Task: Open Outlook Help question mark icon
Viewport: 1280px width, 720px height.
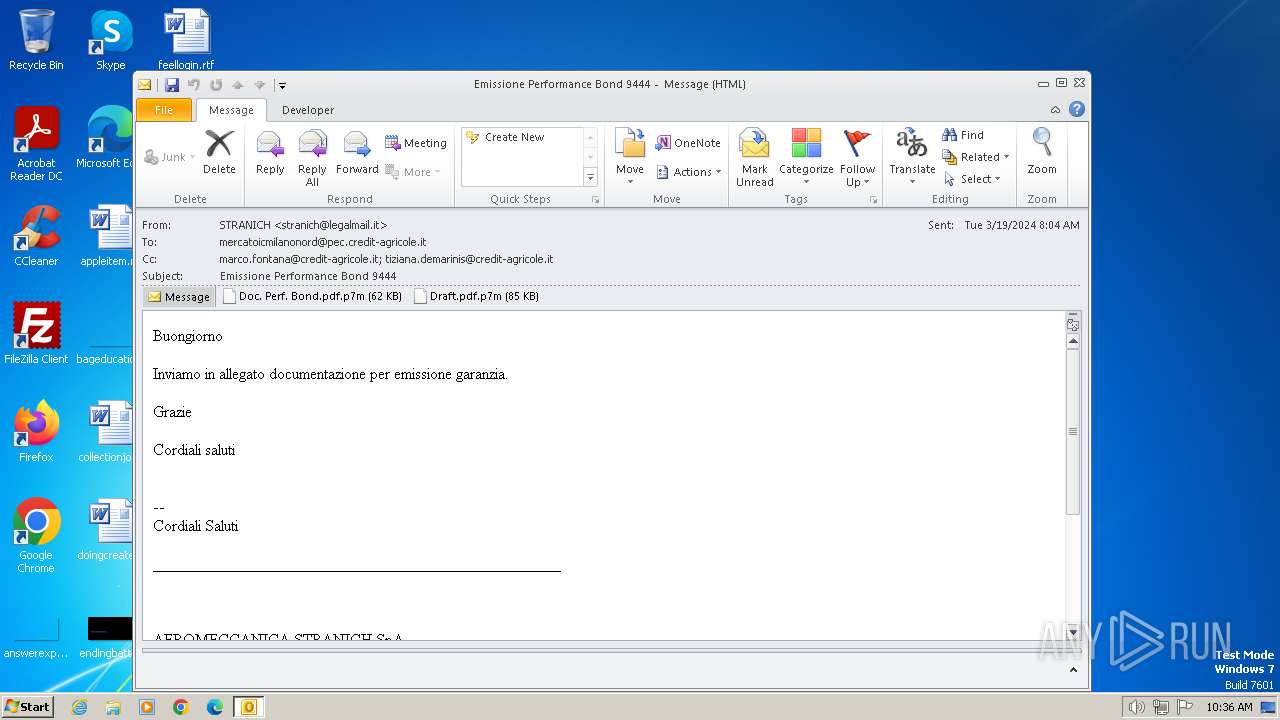Action: click(x=1077, y=109)
